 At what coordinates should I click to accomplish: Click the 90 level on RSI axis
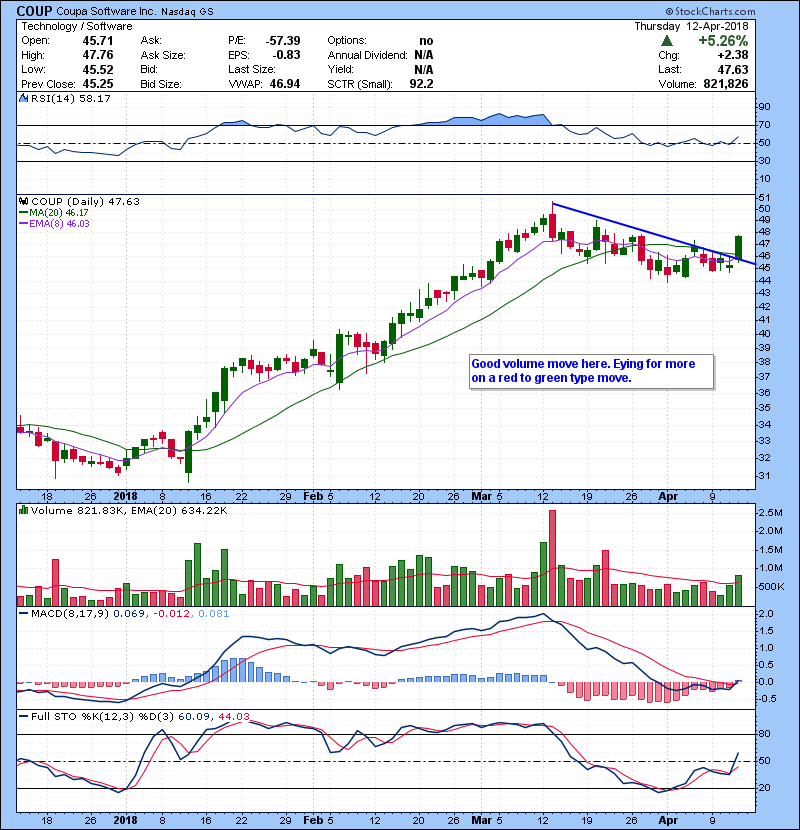pos(765,106)
